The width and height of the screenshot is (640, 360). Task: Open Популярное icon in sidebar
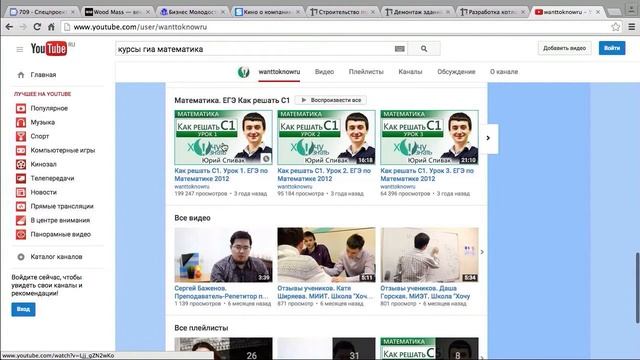21,108
